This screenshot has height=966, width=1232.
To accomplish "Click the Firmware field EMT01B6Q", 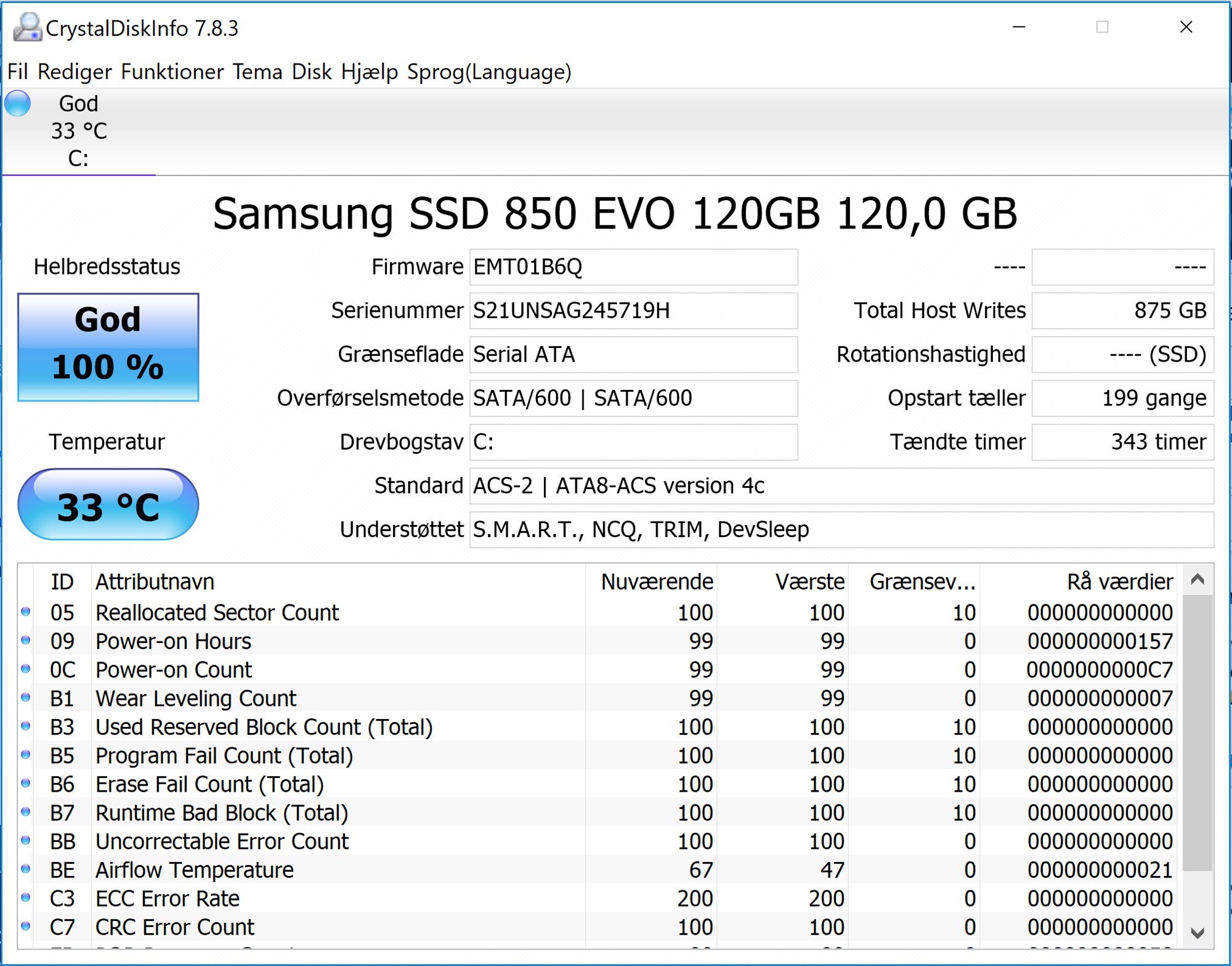I will click(634, 267).
